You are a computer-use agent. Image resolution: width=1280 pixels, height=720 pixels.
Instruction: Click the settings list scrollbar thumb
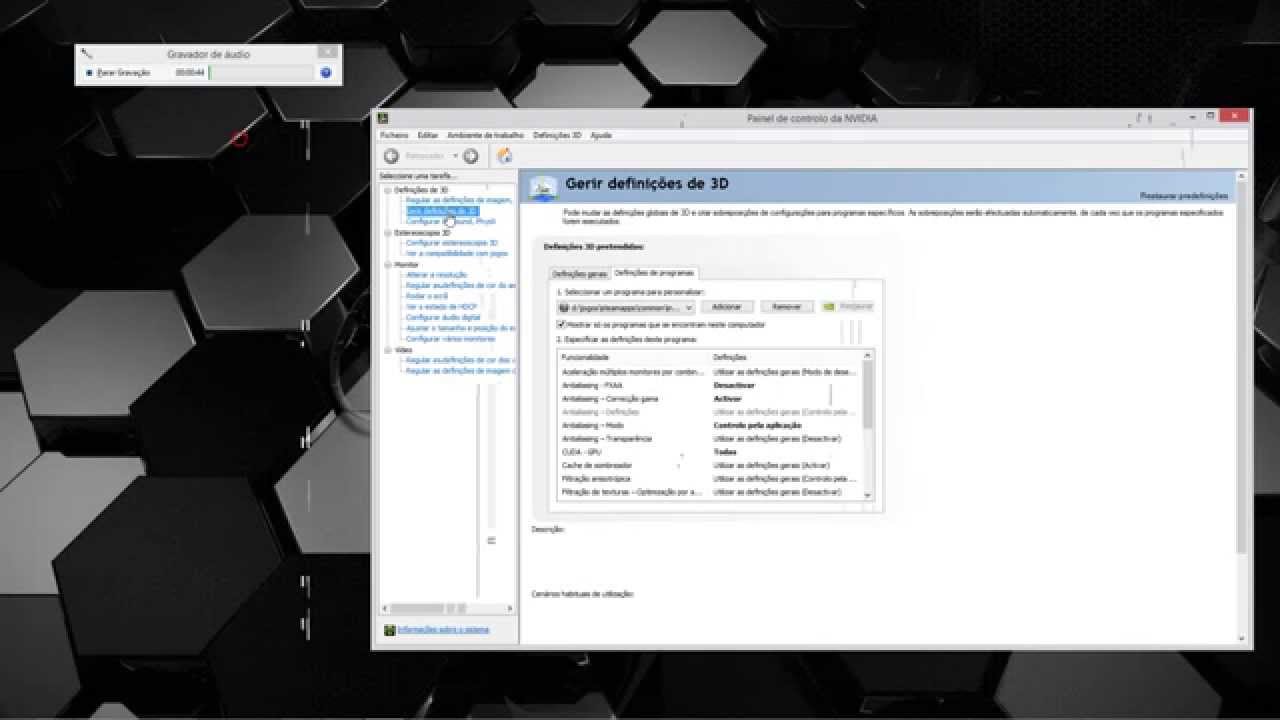pyautogui.click(x=868, y=394)
